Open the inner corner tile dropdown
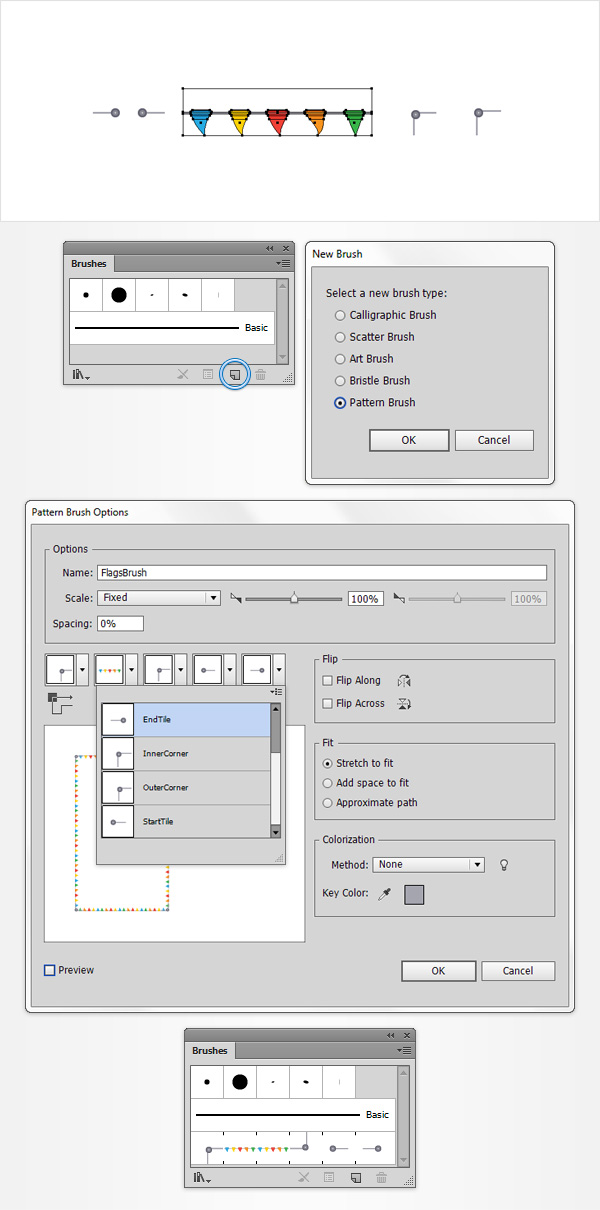This screenshot has height=1210, width=600. [x=181, y=669]
